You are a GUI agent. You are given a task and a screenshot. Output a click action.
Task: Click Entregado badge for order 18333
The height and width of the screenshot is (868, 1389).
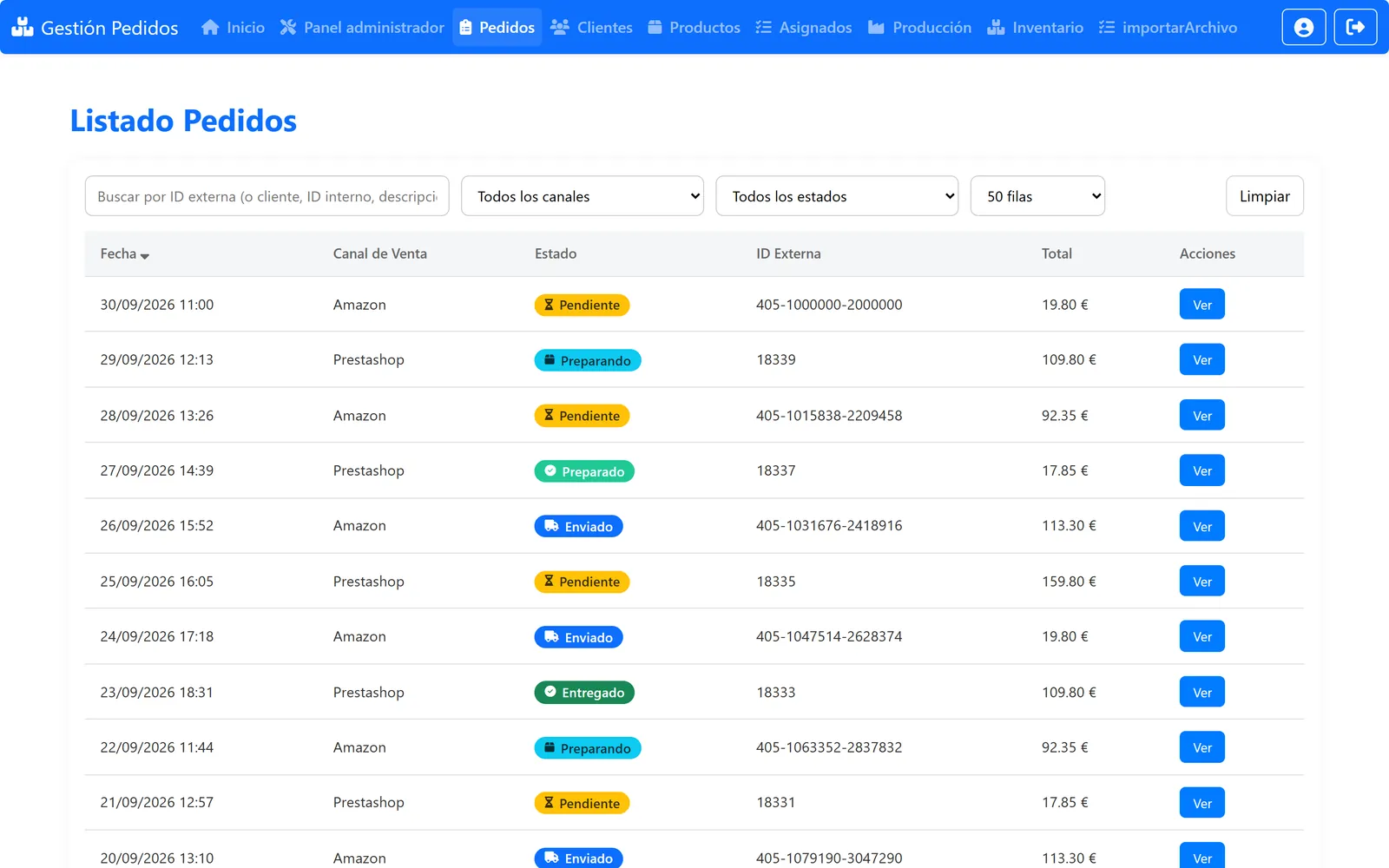click(x=584, y=693)
